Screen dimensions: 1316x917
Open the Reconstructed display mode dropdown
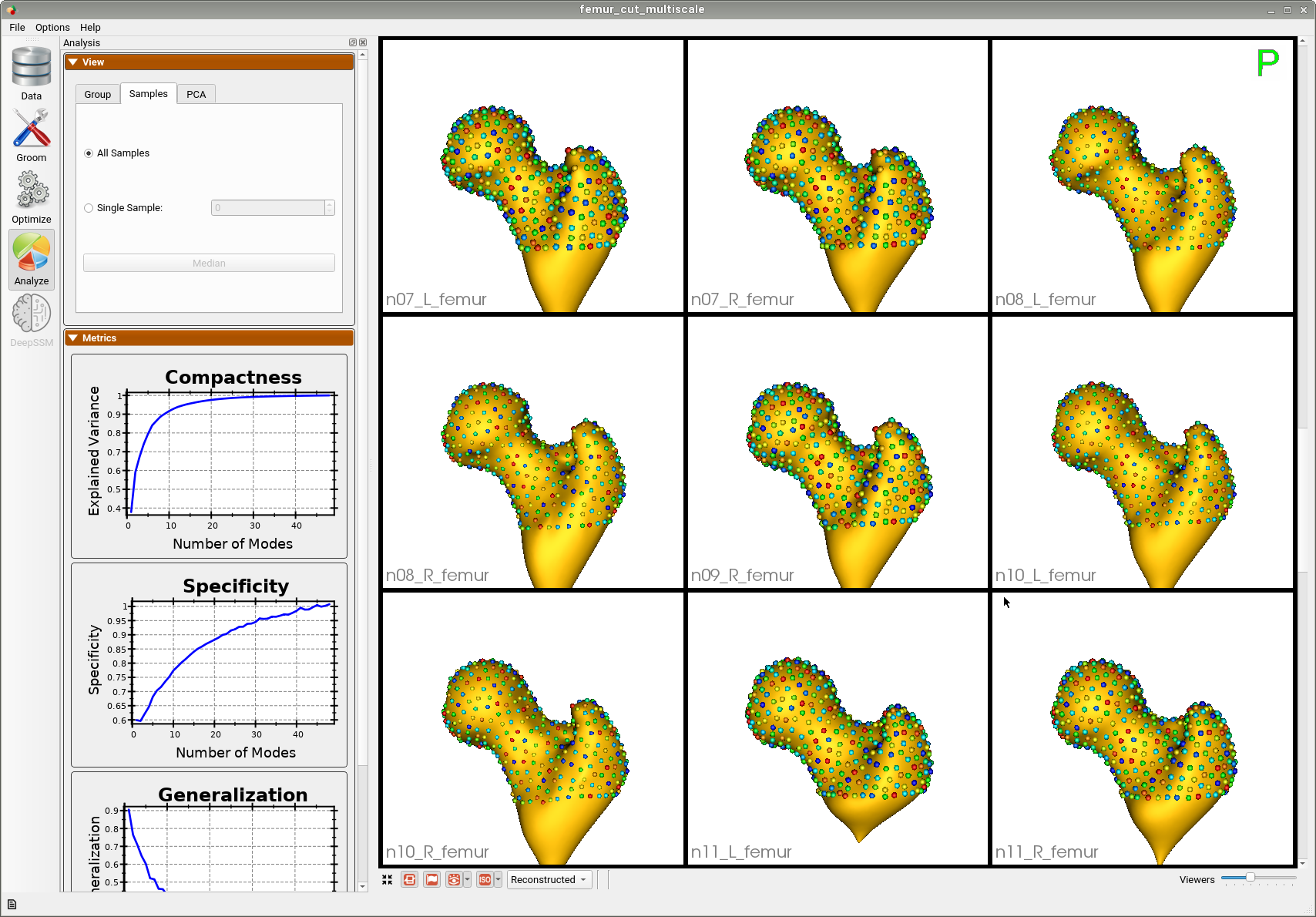[549, 879]
